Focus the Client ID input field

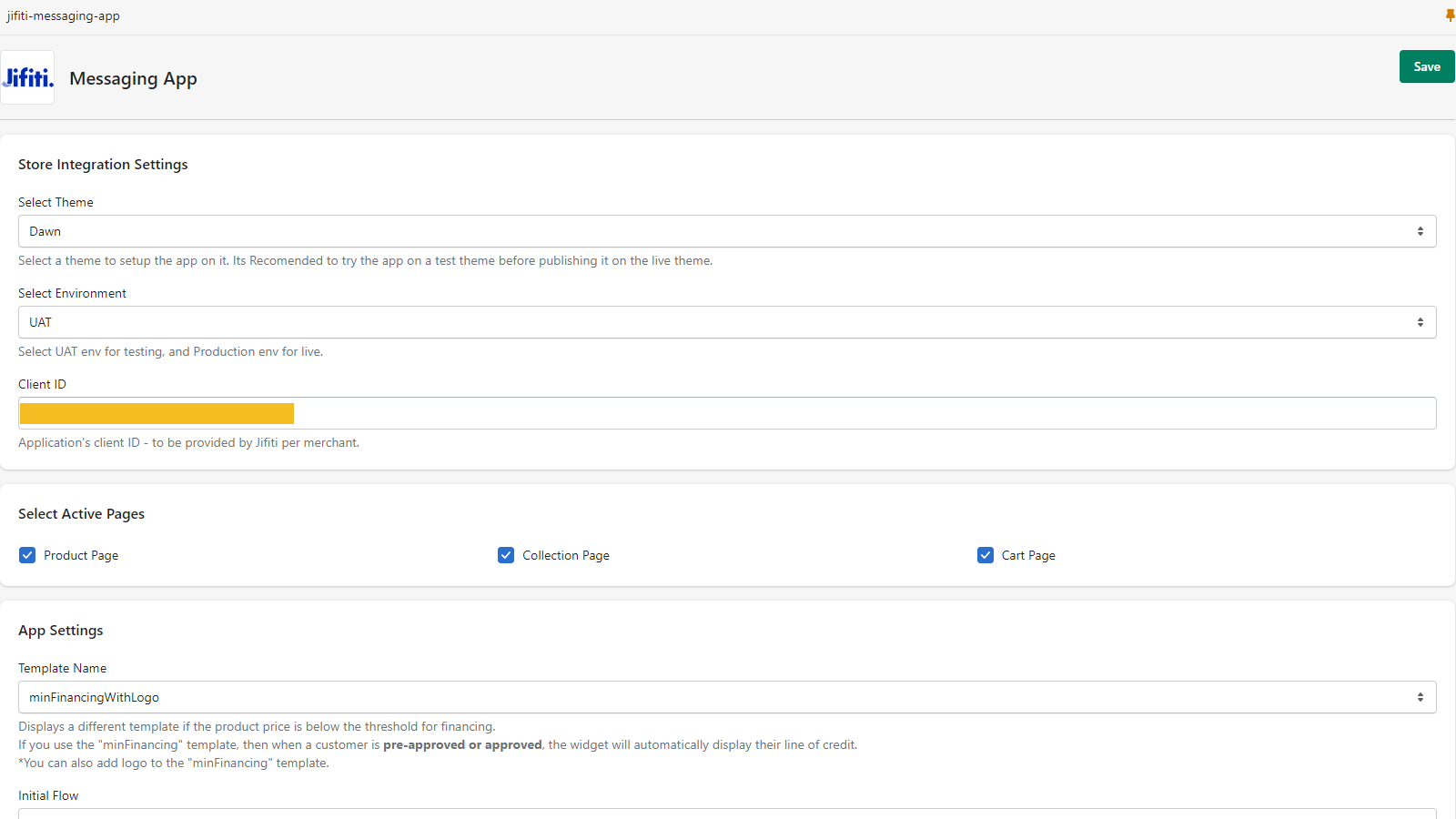(727, 413)
